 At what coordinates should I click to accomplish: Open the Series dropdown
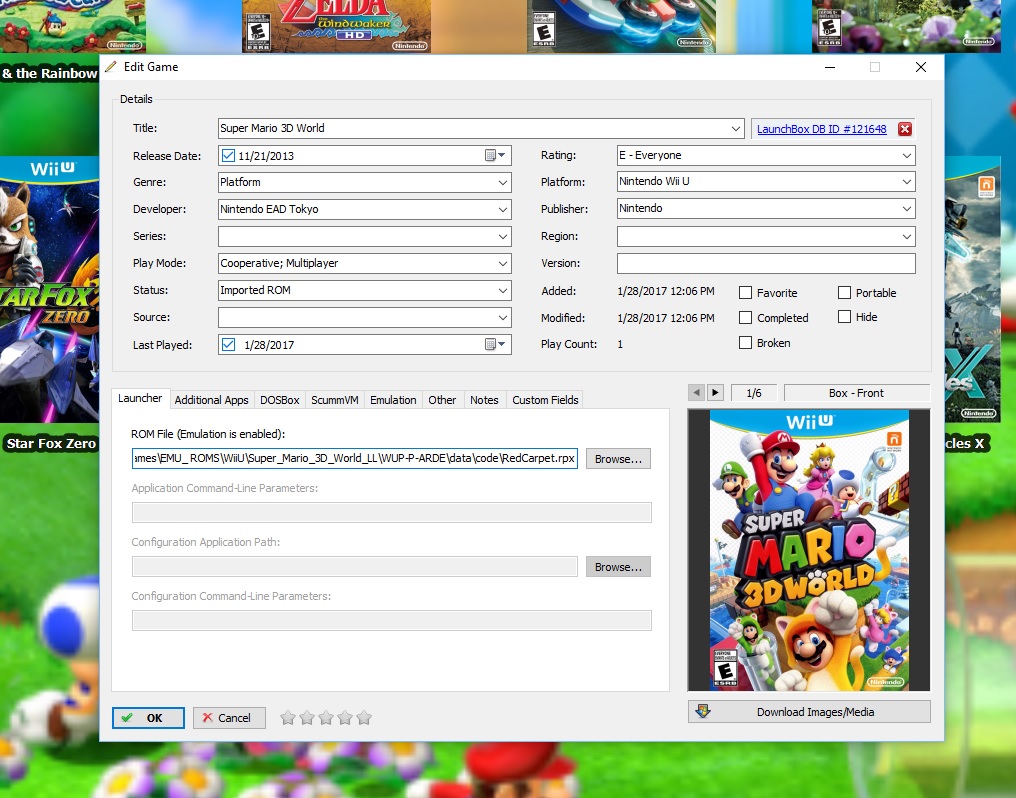click(503, 236)
